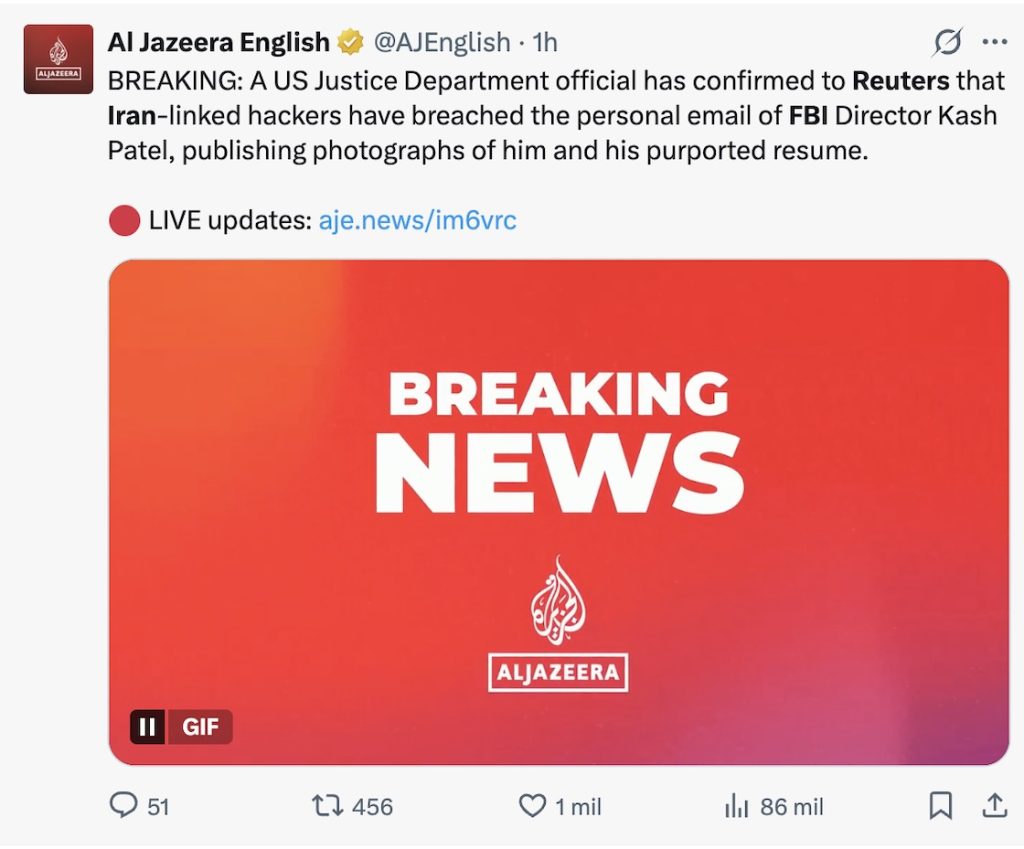Click the Grok slashed-circle icon
Viewport: 1024px width, 849px height.
point(946,42)
